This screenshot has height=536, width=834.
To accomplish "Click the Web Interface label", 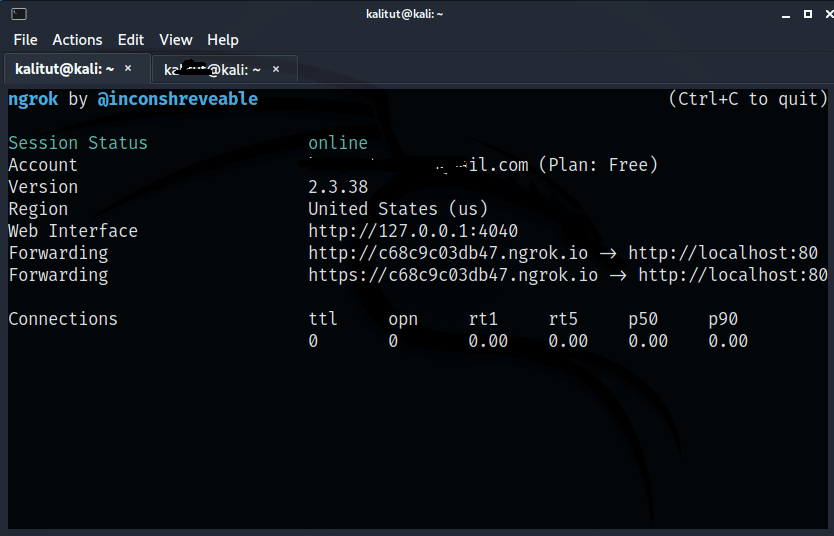I will pyautogui.click(x=73, y=231).
